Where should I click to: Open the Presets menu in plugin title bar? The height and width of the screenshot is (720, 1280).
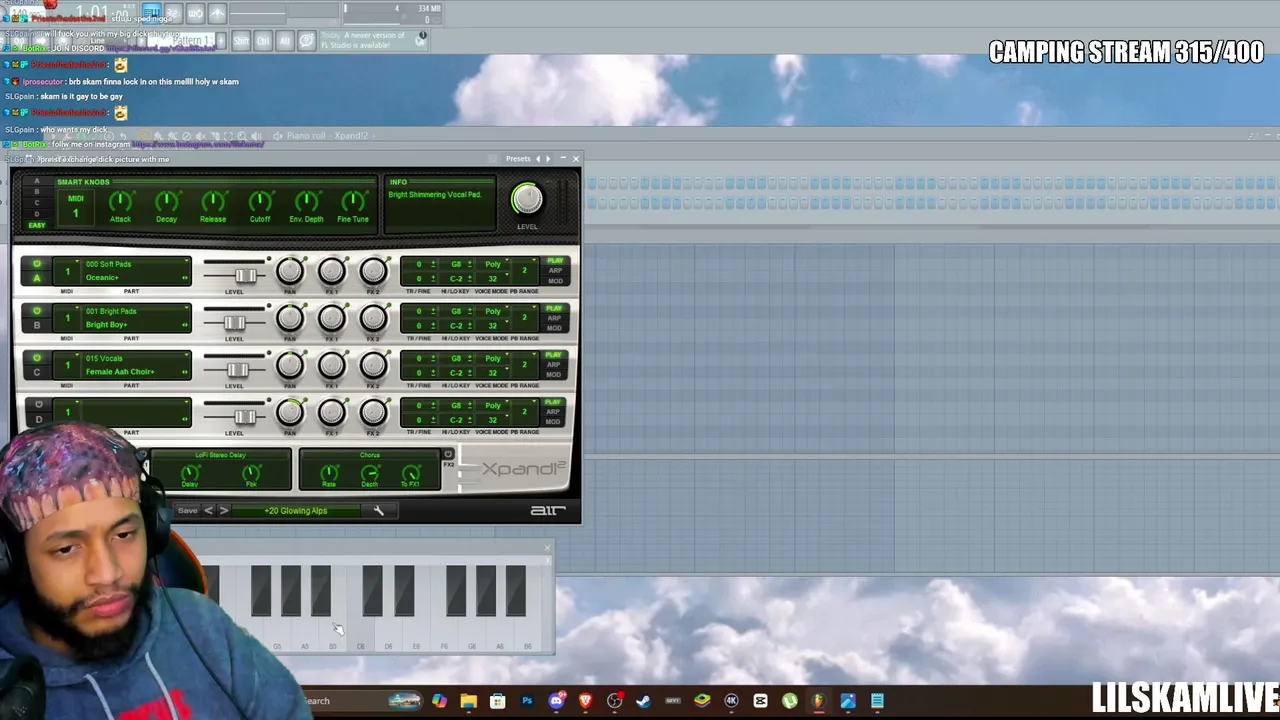click(518, 159)
